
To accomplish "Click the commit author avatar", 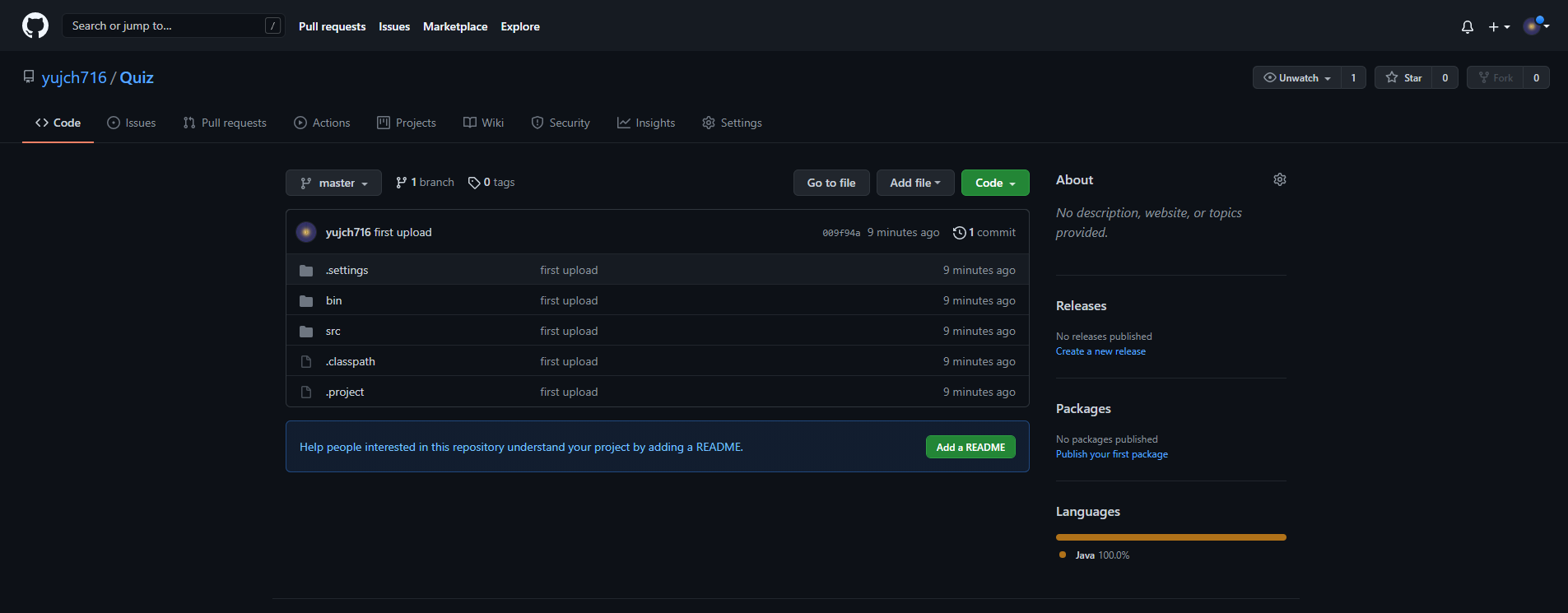I will coord(306,232).
